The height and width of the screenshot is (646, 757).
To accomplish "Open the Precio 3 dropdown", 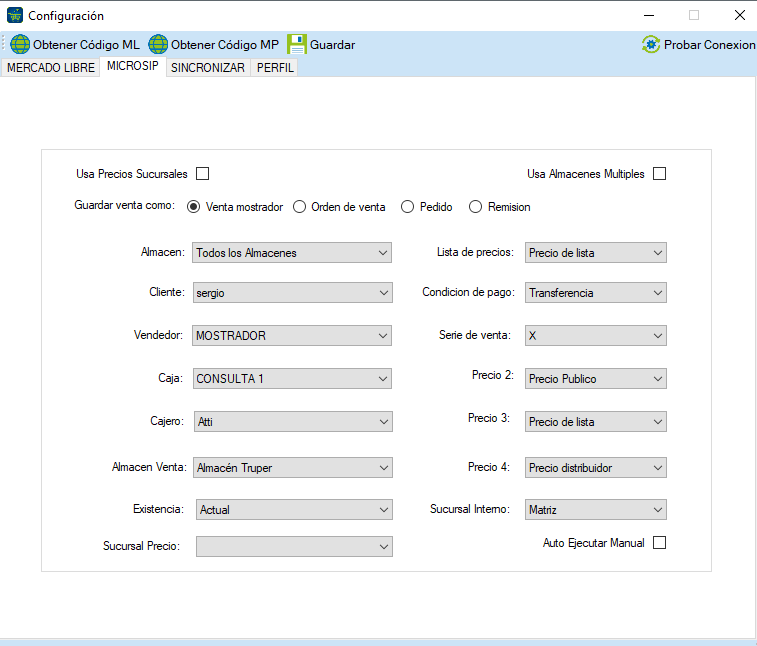I will click(596, 421).
